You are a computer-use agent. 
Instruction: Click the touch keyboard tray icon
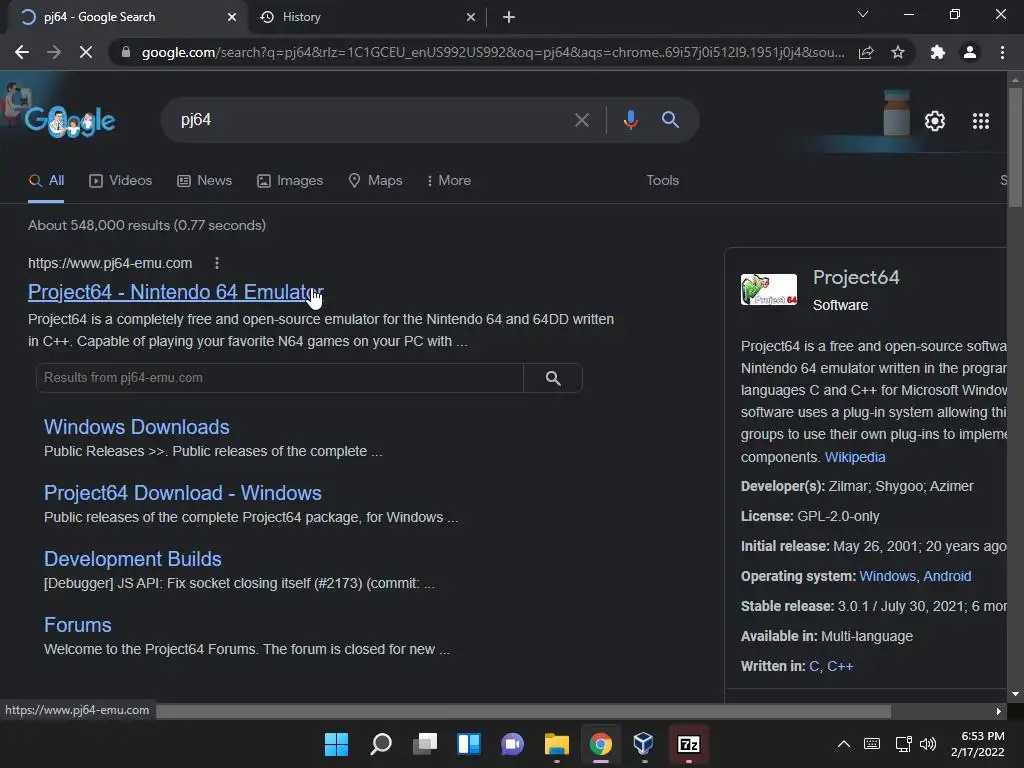(872, 744)
